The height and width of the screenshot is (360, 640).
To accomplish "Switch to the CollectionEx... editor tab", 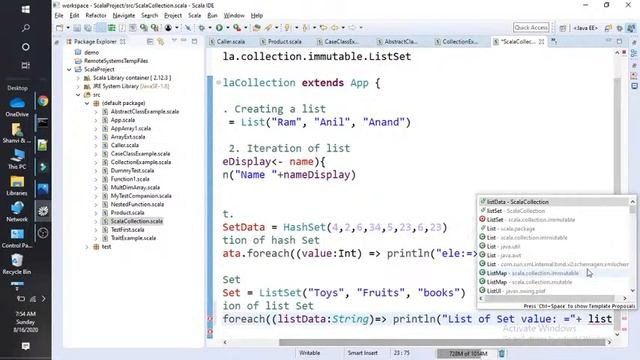I will tap(457, 42).
